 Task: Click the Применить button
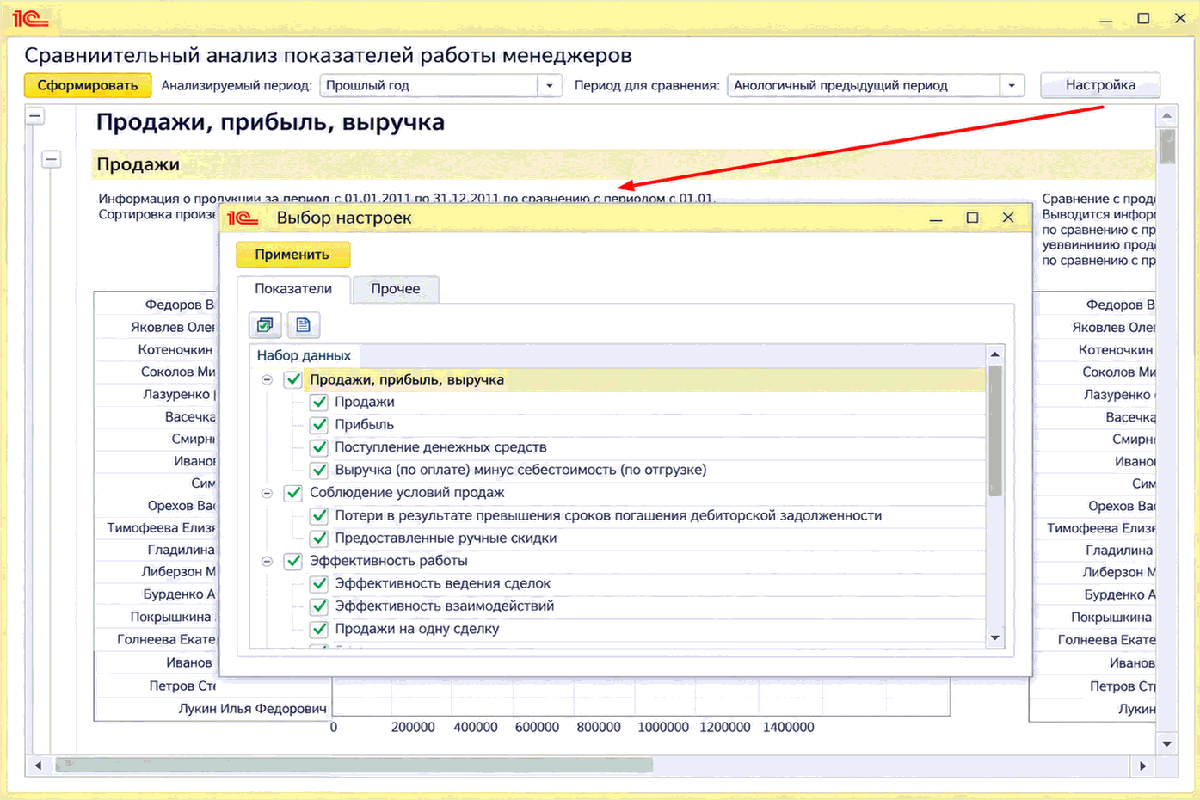tap(293, 254)
